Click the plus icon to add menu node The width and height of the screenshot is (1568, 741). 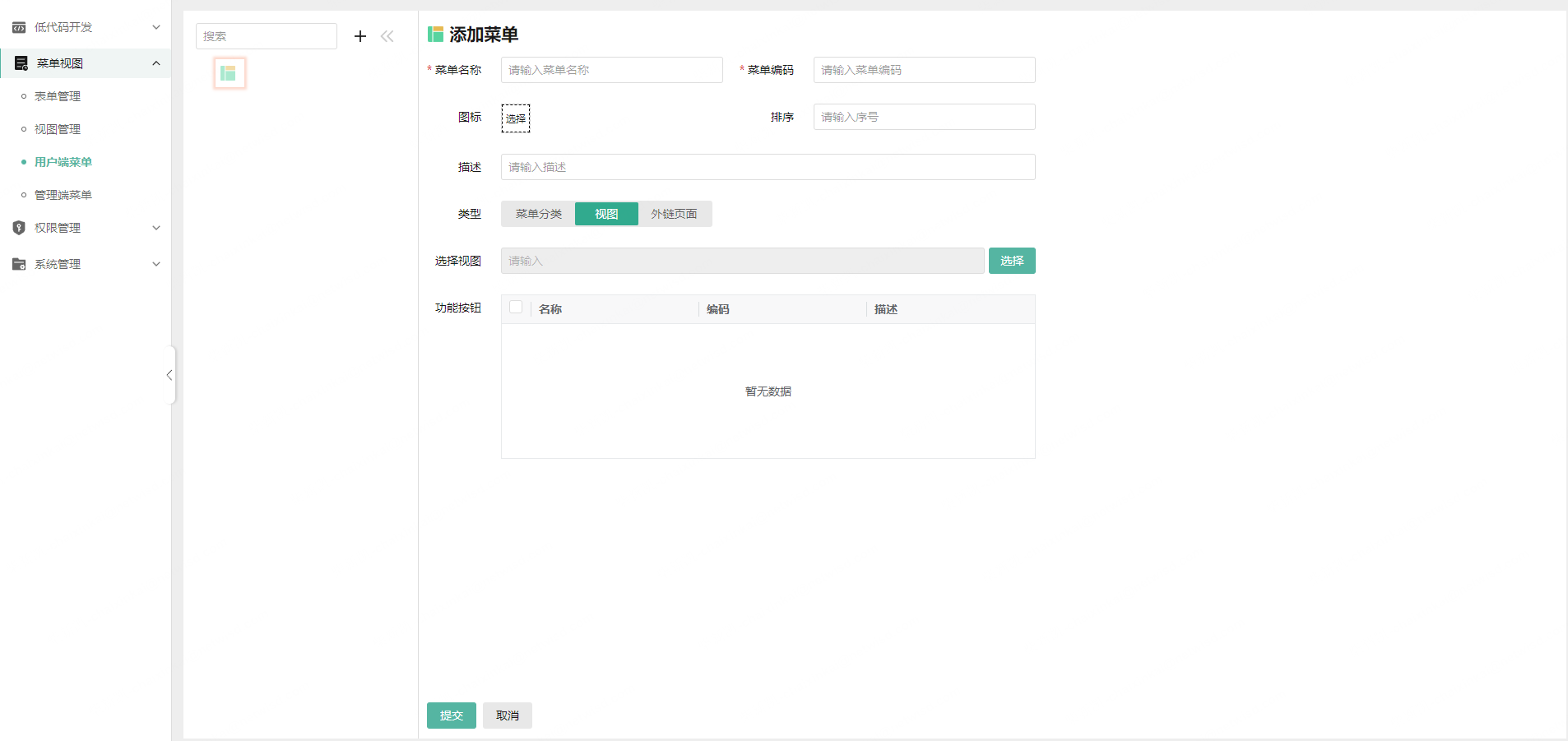(360, 36)
